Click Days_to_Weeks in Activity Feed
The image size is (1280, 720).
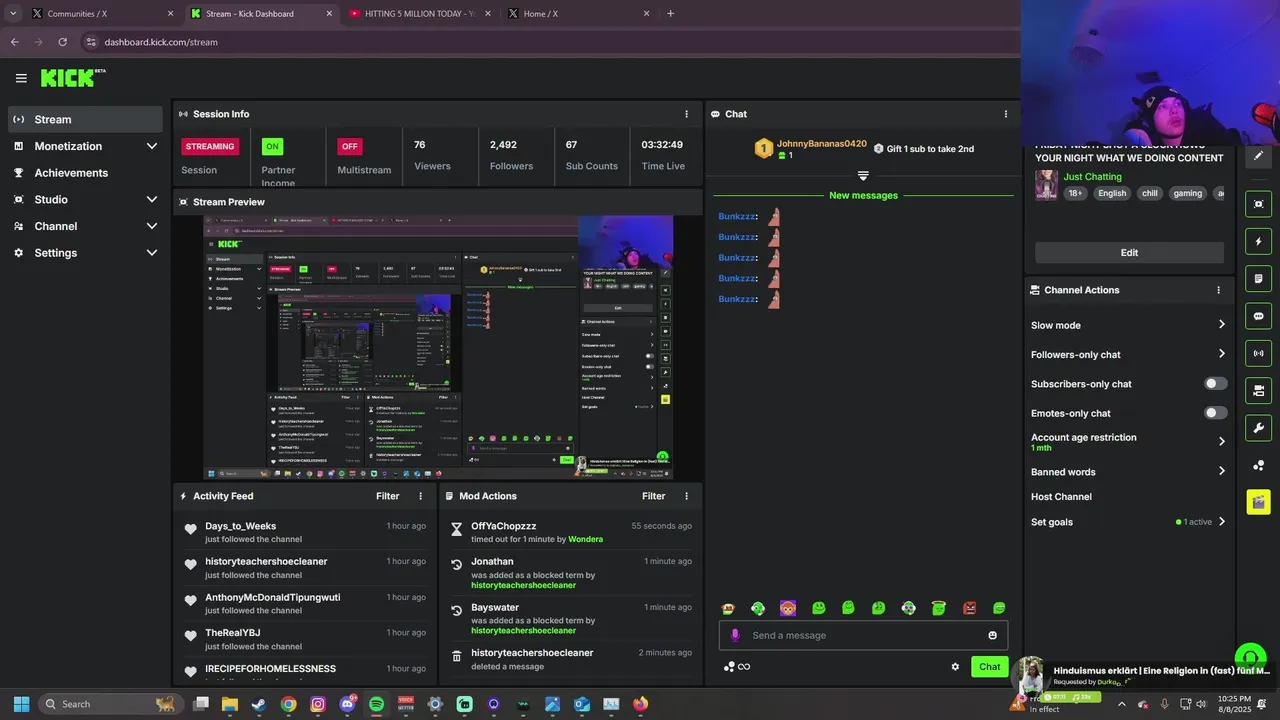click(x=240, y=526)
